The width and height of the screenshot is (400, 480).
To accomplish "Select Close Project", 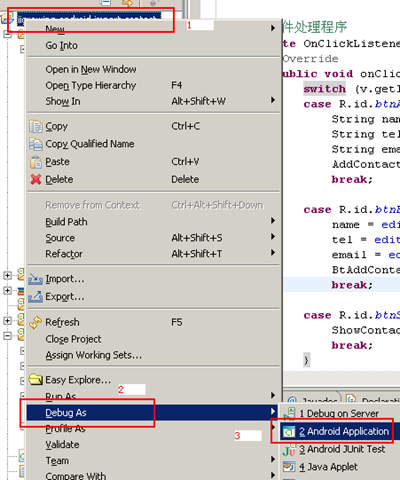I will [x=153, y=339].
